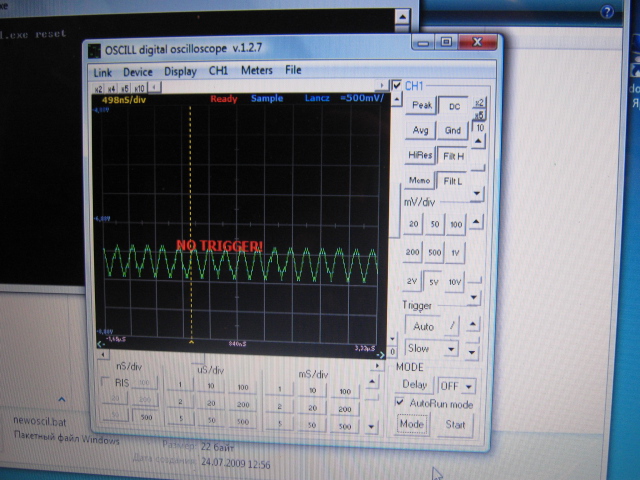The height and width of the screenshot is (480, 640).
Task: Click left scroll arrow below the graph
Action: click(102, 355)
